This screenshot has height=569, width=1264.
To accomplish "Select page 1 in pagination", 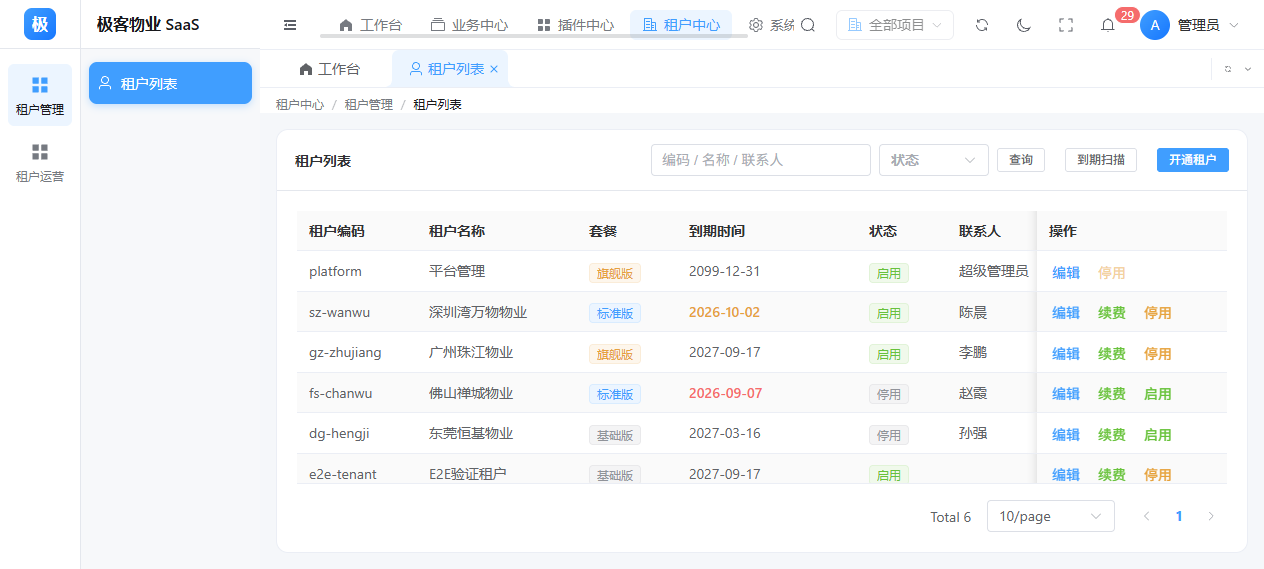I will (x=1179, y=516).
